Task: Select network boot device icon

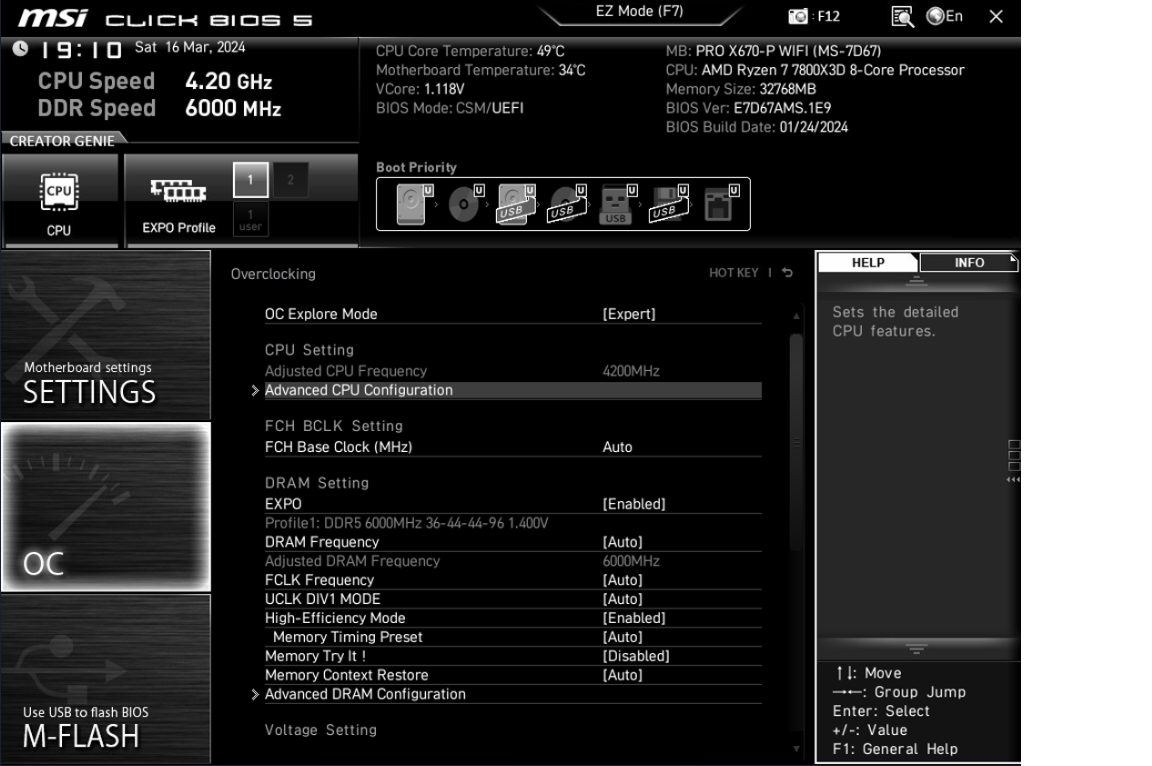Action: point(720,204)
